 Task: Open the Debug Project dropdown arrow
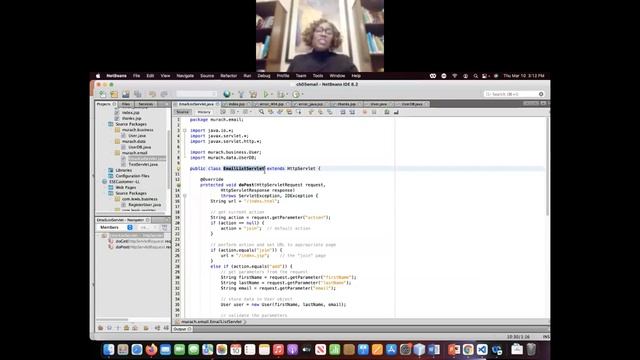point(287,95)
